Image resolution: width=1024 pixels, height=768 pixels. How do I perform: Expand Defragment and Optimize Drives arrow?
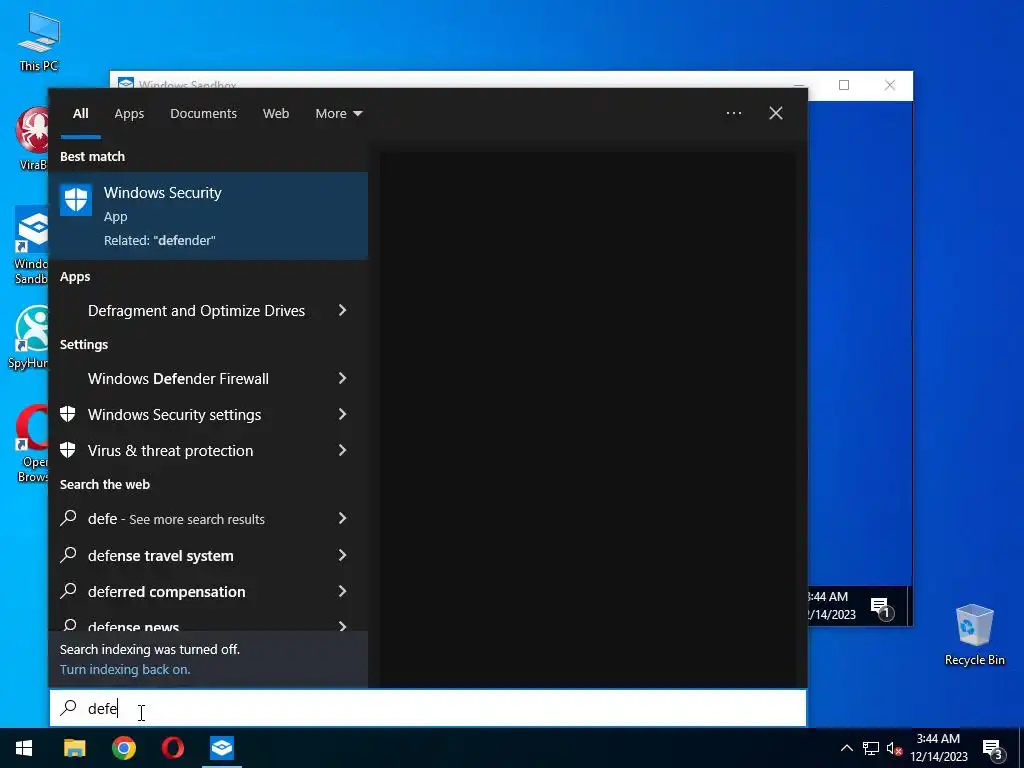point(342,310)
